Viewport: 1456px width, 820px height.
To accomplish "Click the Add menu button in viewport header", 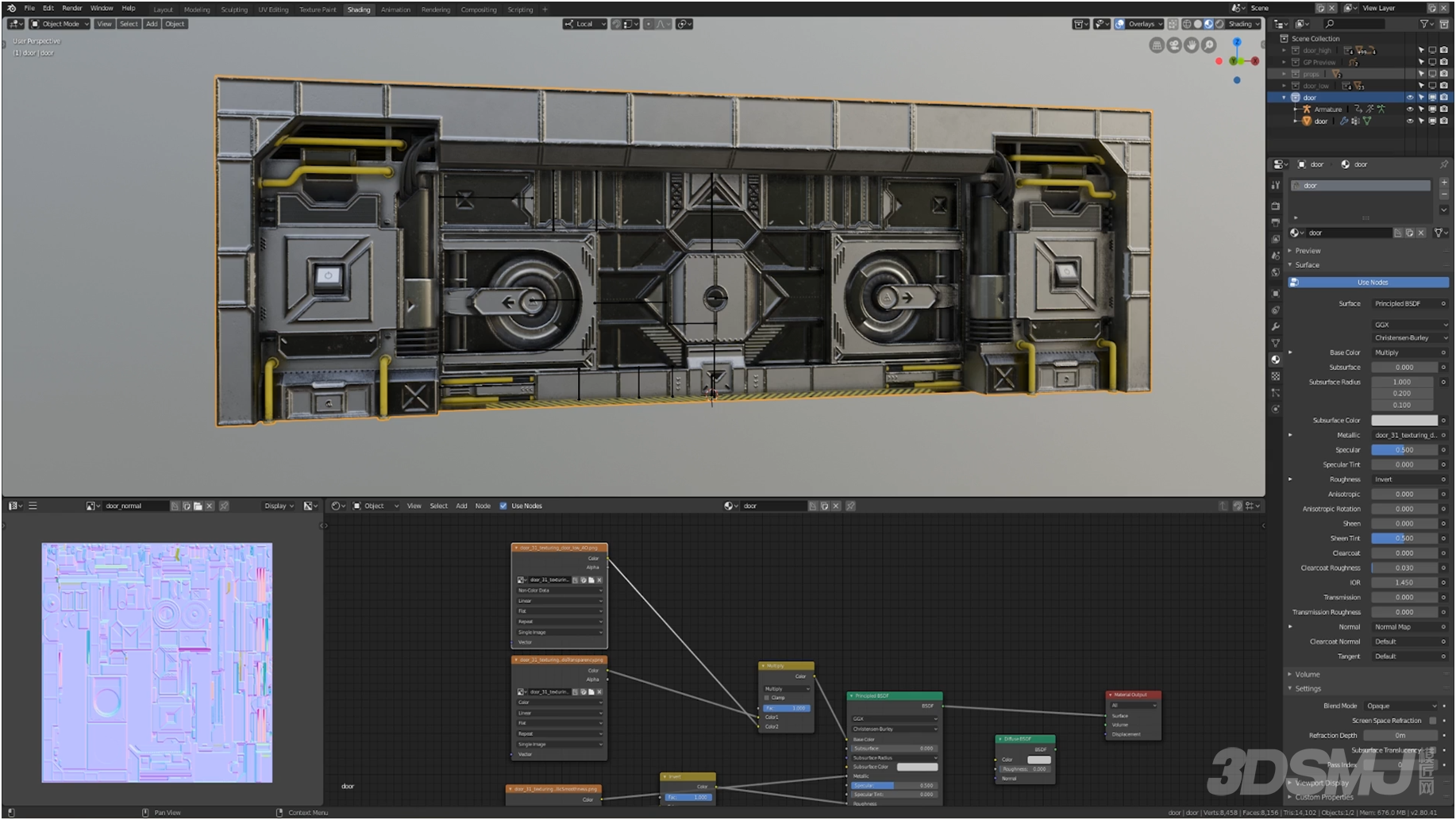I will pos(152,24).
